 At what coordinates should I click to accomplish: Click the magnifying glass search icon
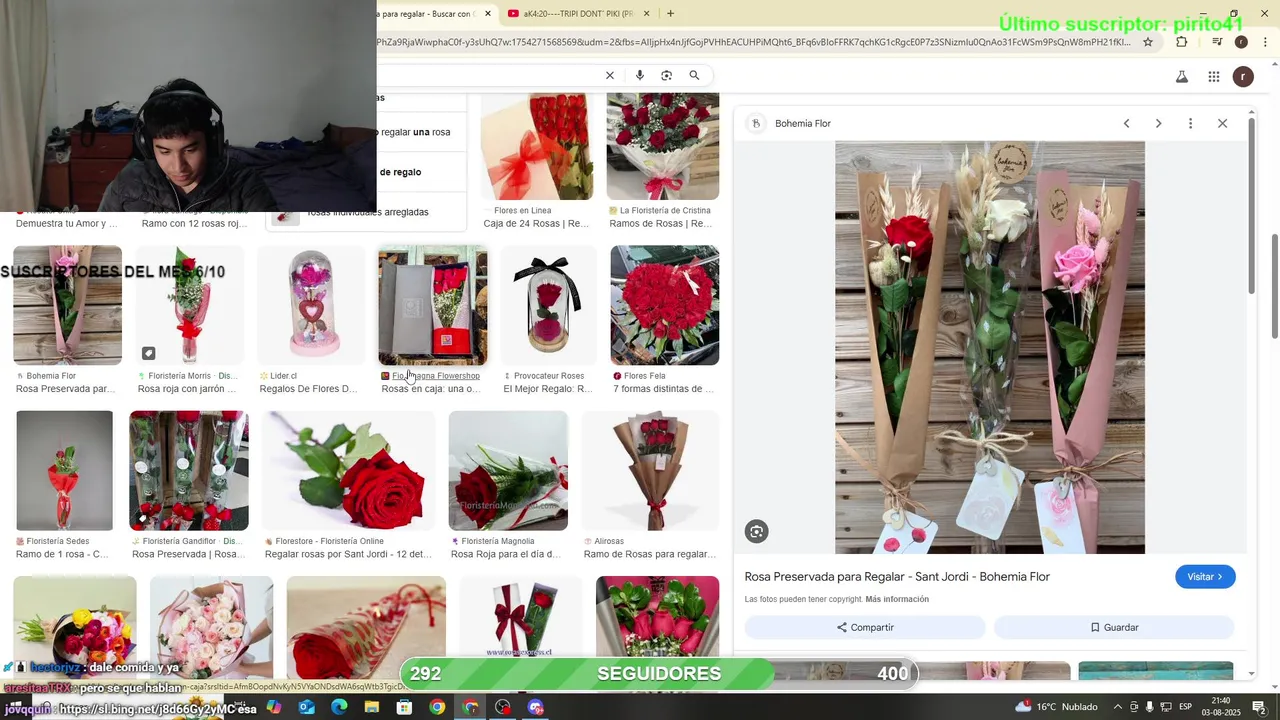point(694,76)
